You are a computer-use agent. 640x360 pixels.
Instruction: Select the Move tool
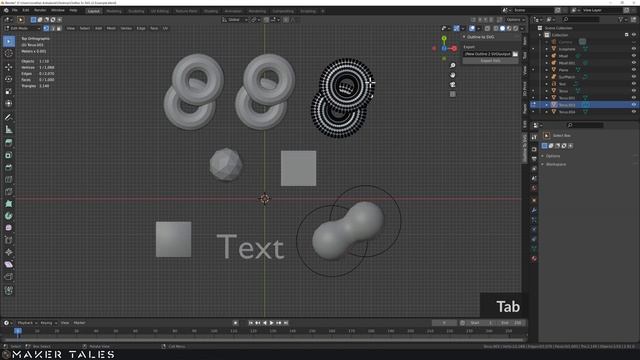pos(9,67)
